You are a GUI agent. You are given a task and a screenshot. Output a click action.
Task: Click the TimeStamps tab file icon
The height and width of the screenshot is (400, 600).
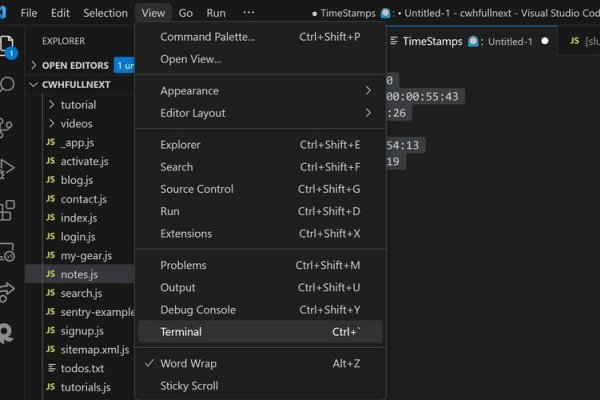click(394, 41)
